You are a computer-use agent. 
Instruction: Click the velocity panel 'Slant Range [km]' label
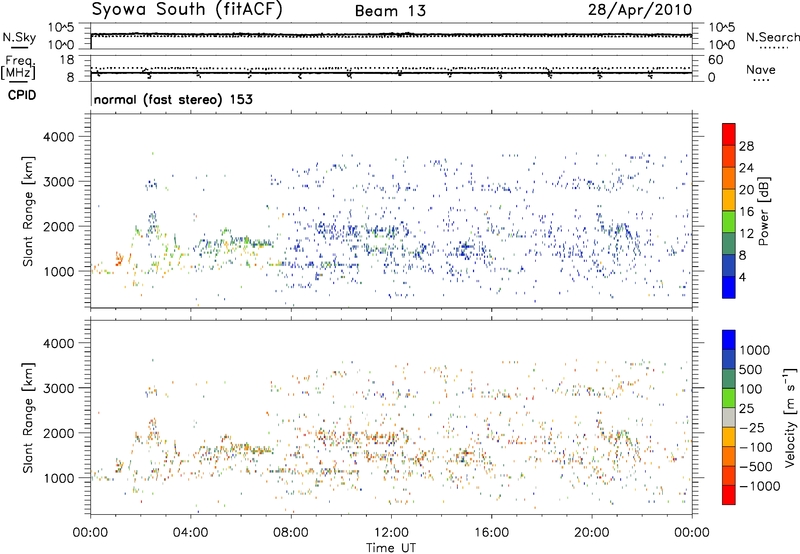click(x=28, y=418)
